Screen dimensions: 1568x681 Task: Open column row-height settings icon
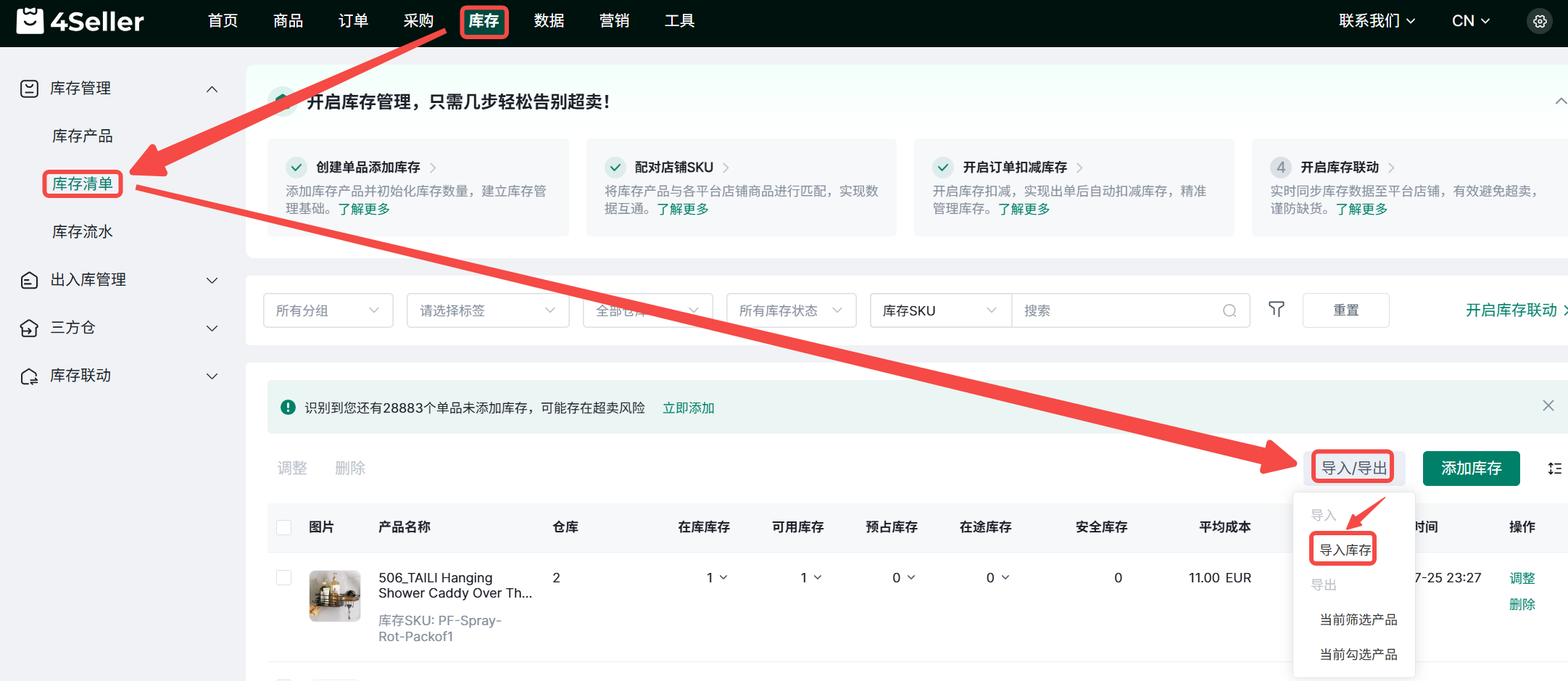[1554, 469]
